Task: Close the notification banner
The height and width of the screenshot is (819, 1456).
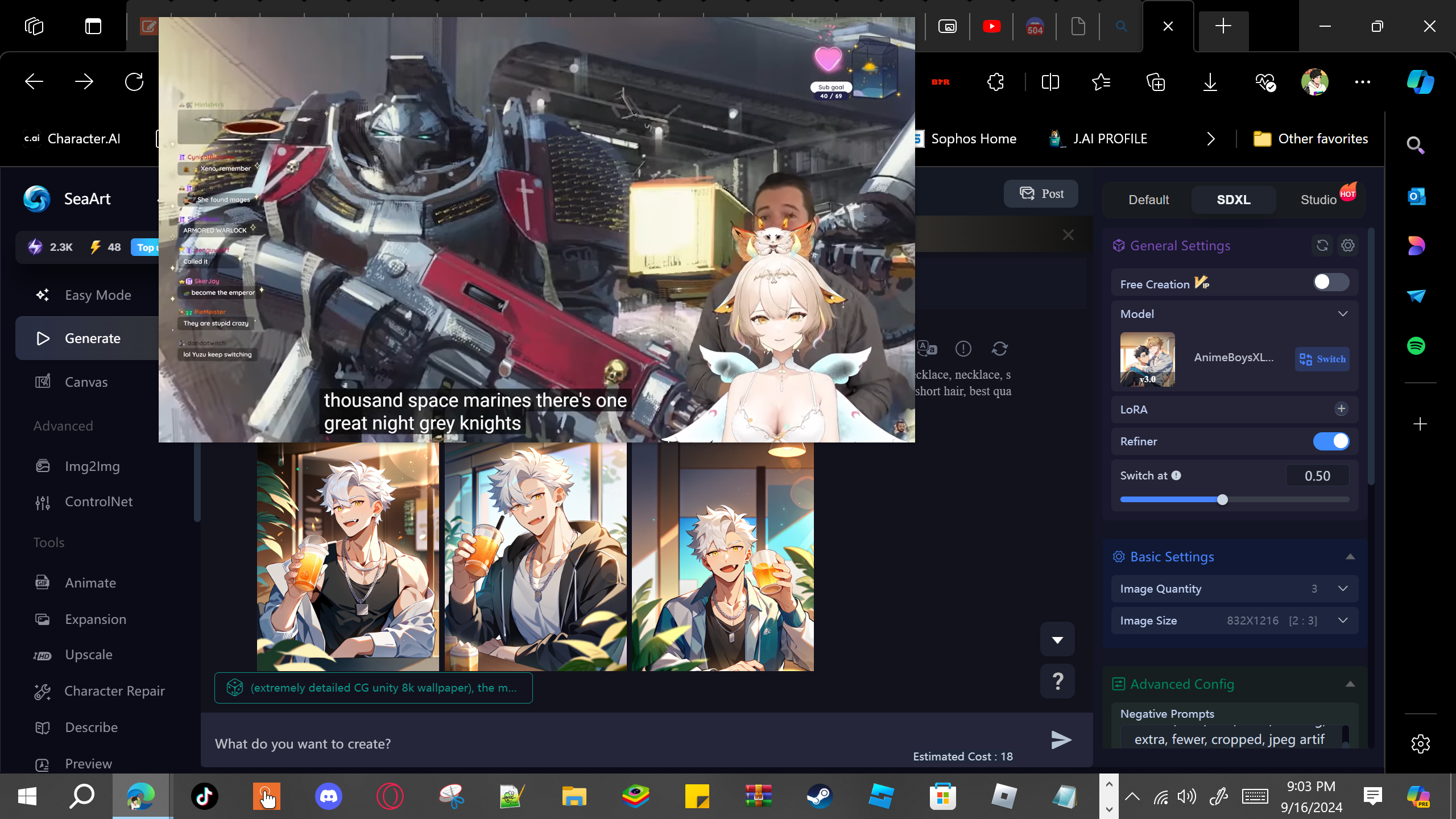Action: 1068,235
